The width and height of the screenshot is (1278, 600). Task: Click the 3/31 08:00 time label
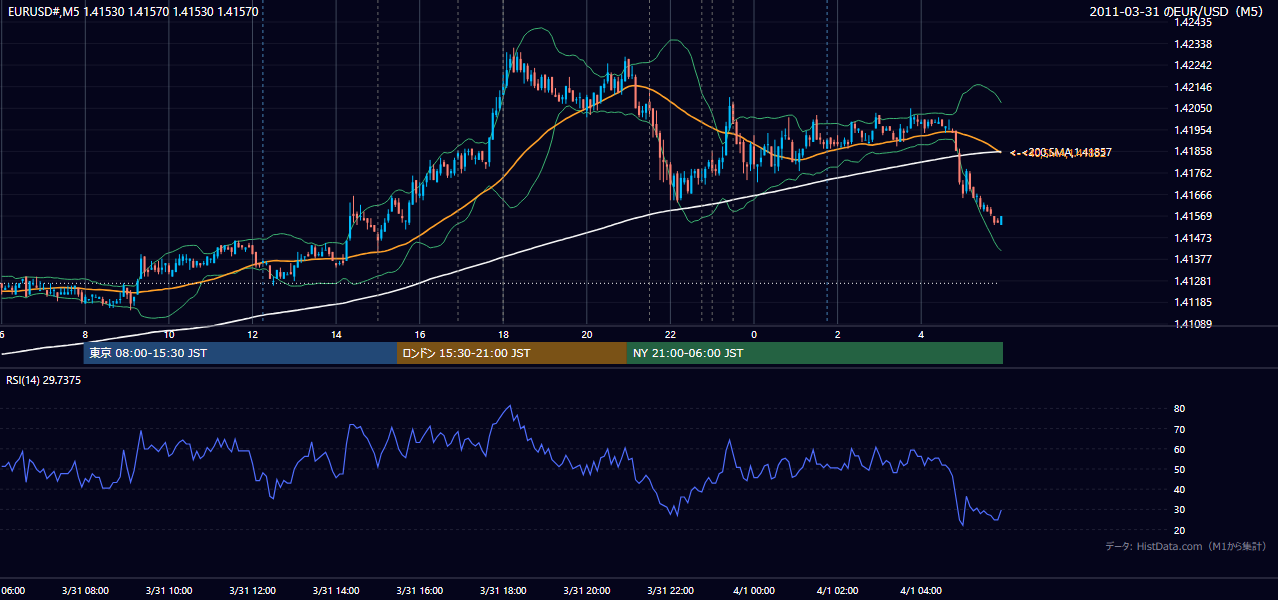point(85,590)
